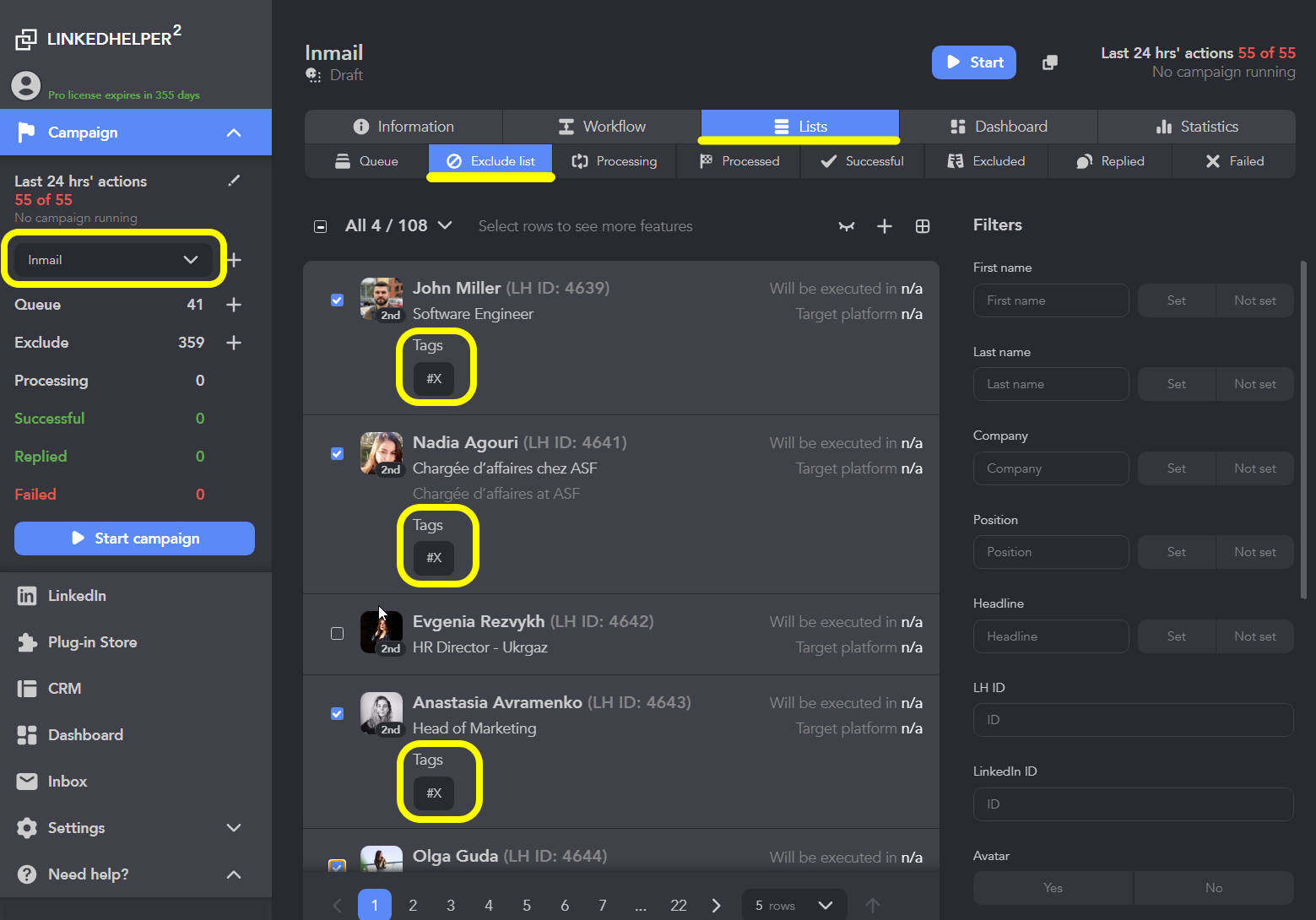Click the LinkedHelper logo icon
The width and height of the screenshot is (1316, 920).
click(x=26, y=39)
